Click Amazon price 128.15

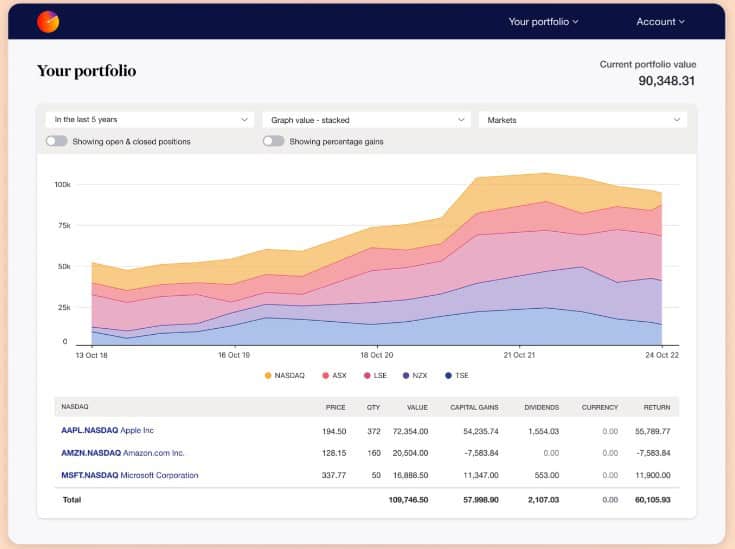pyautogui.click(x=334, y=453)
